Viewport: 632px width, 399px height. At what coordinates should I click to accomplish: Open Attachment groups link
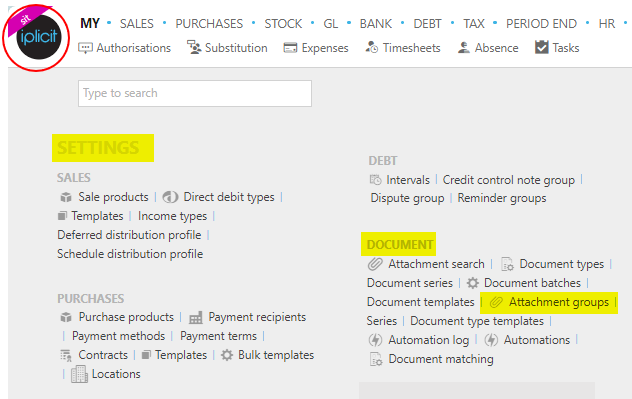[559, 302]
